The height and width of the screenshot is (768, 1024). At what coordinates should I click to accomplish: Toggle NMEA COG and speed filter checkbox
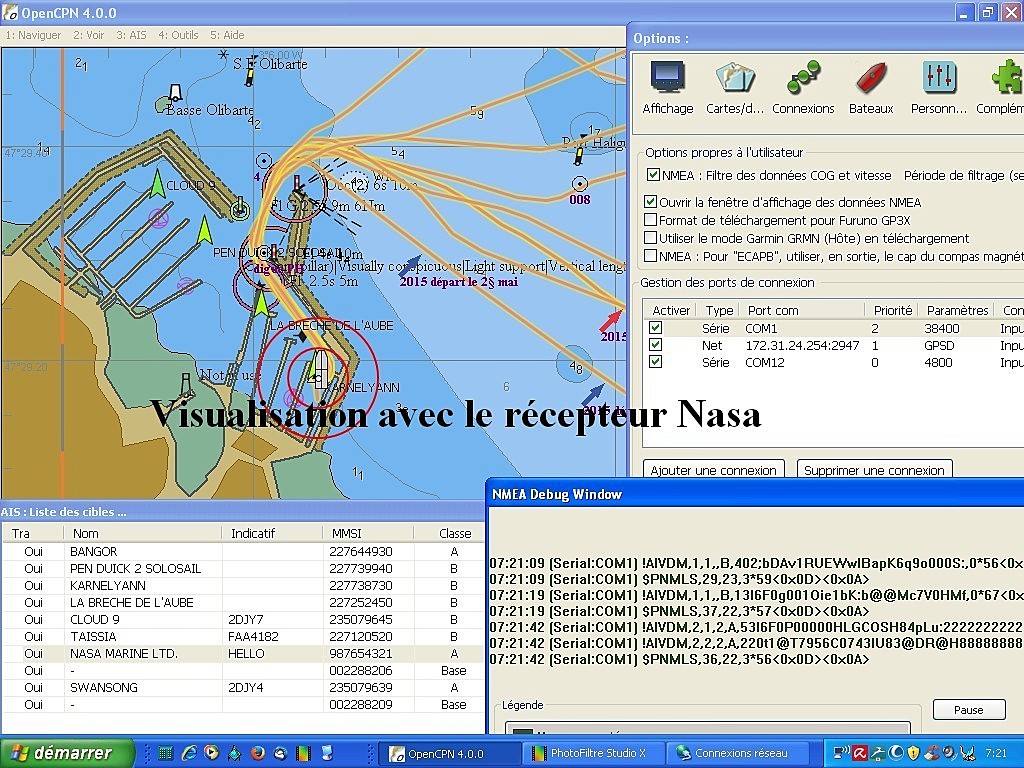click(653, 174)
